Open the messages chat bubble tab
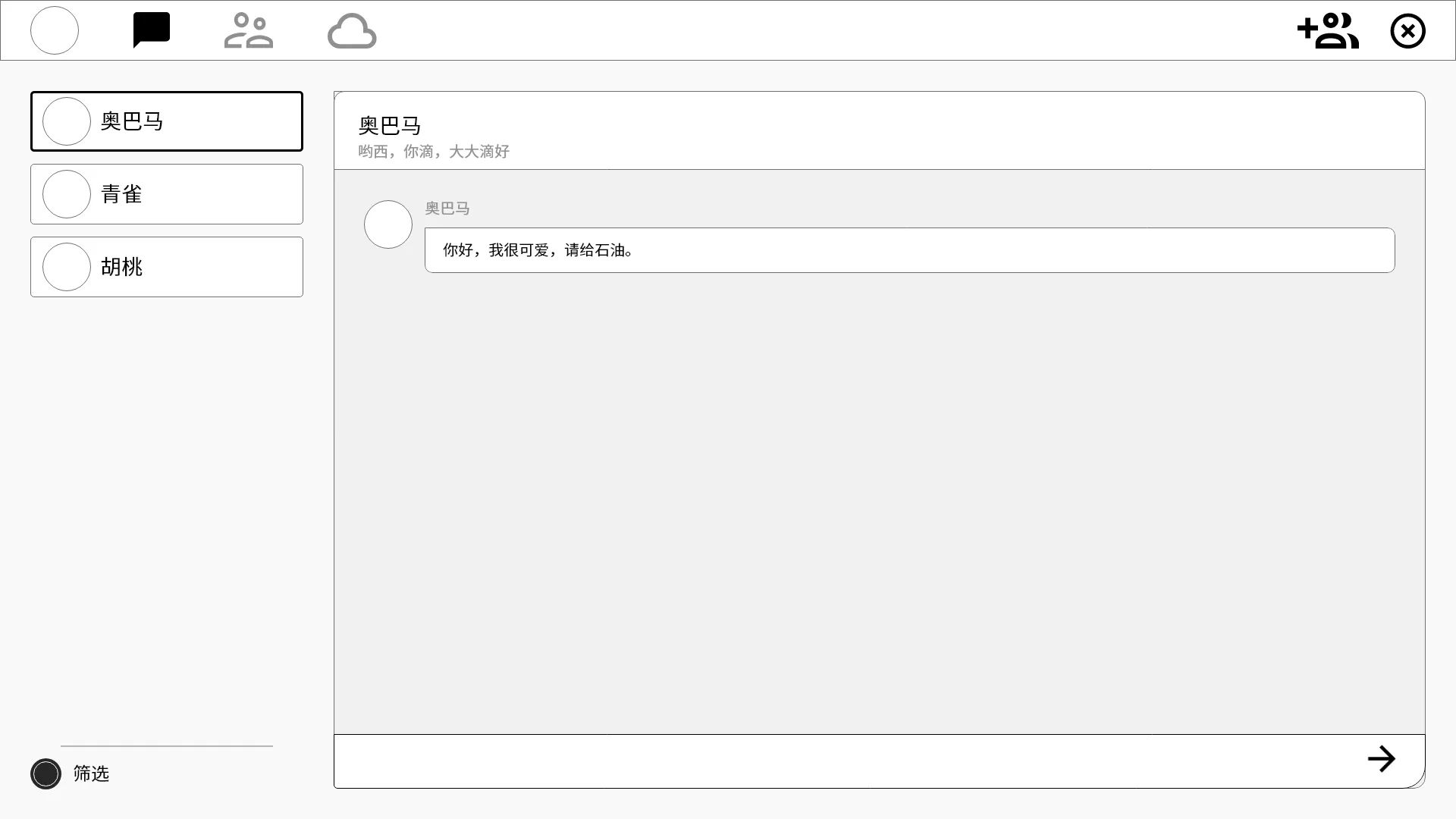This screenshot has height=819, width=1456. [x=152, y=30]
